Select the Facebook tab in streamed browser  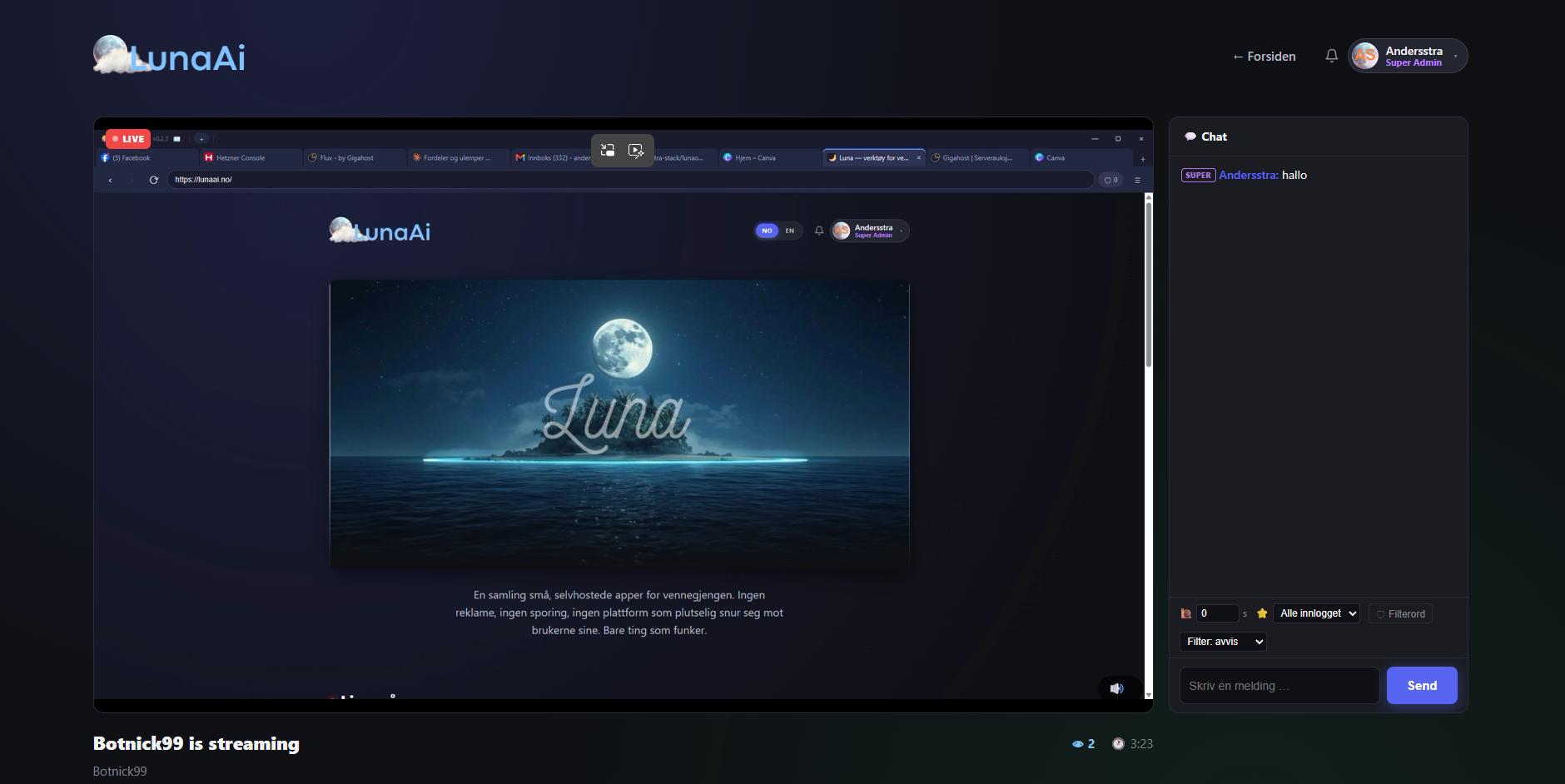147,157
